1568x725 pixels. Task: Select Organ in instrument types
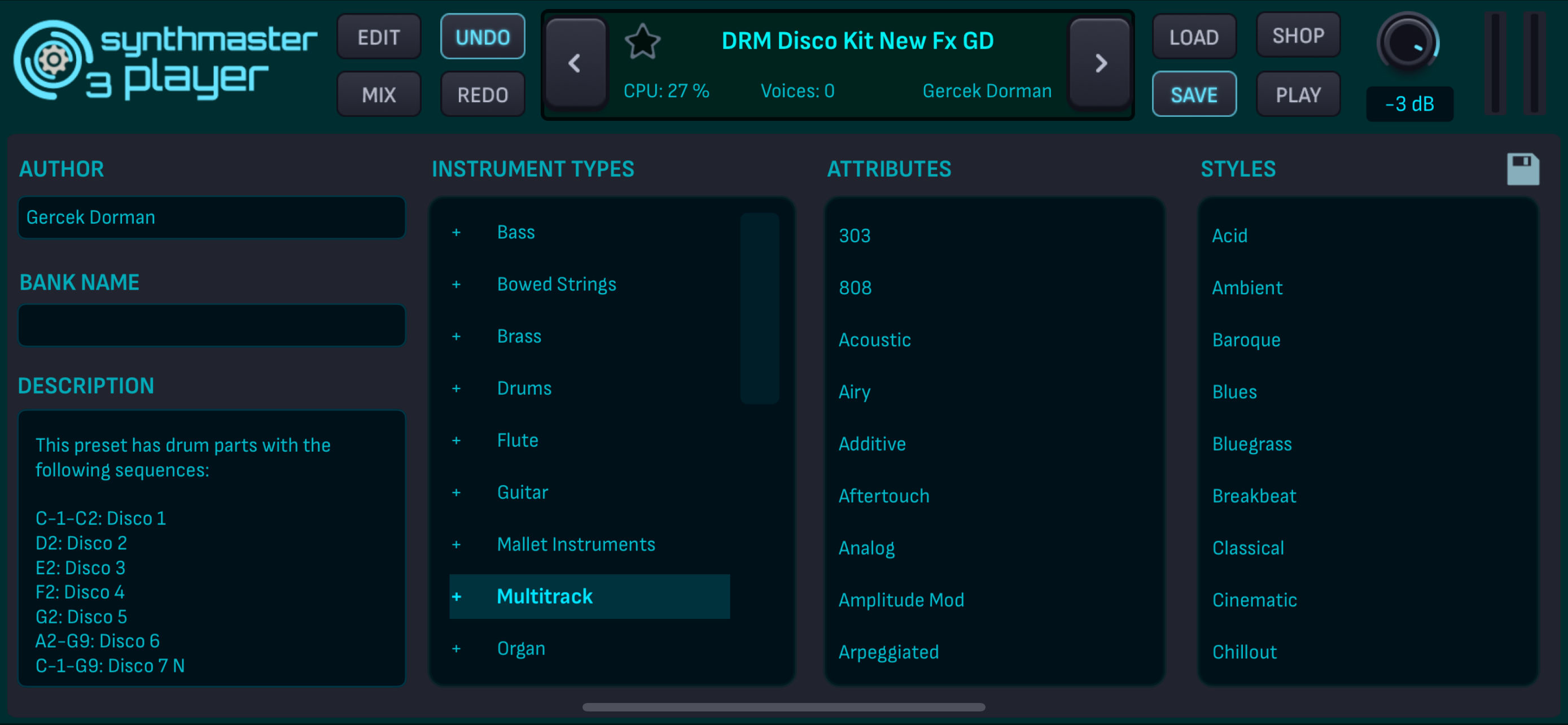(521, 649)
